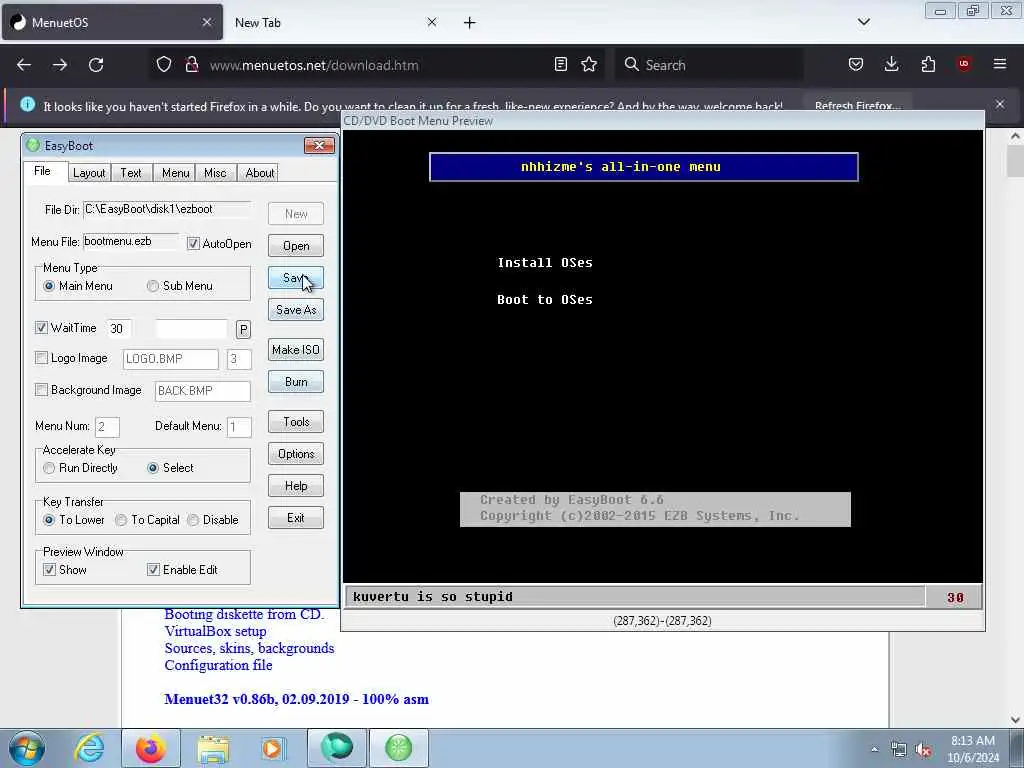1024x768 pixels.
Task: Click the Refresh Firefox button
Action: [857, 106]
